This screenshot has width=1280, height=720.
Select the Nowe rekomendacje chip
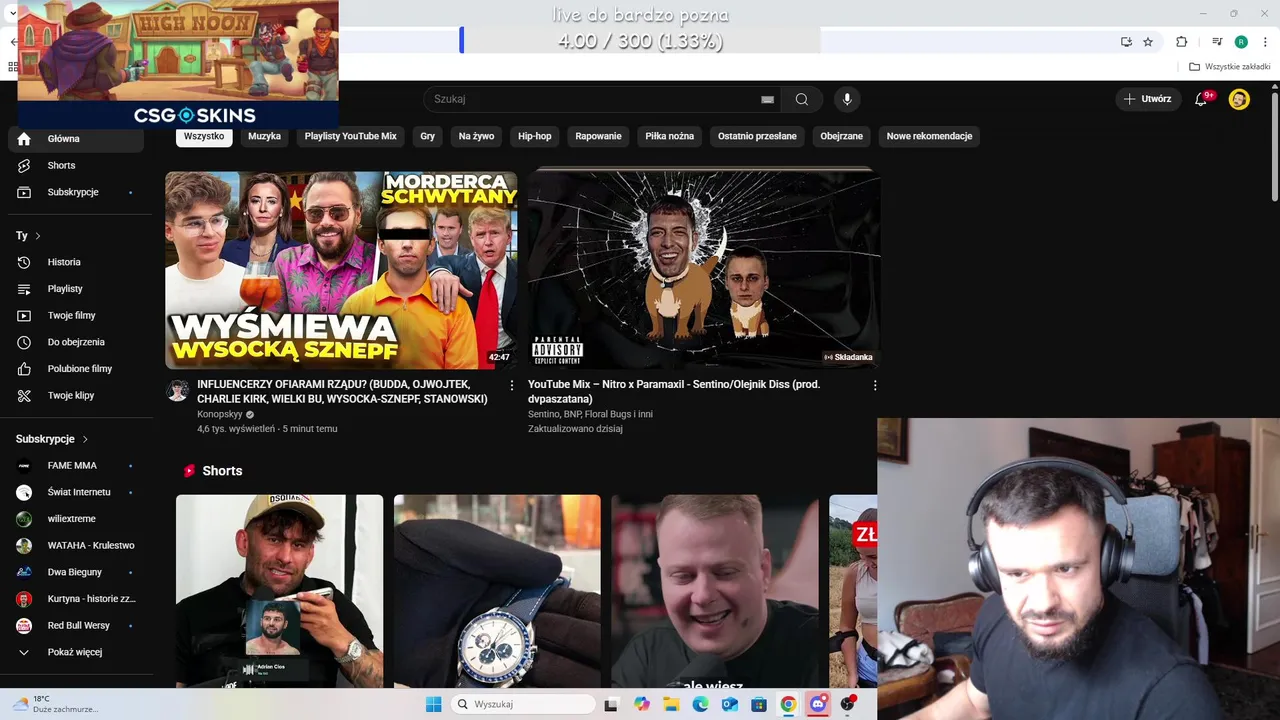pos(930,136)
